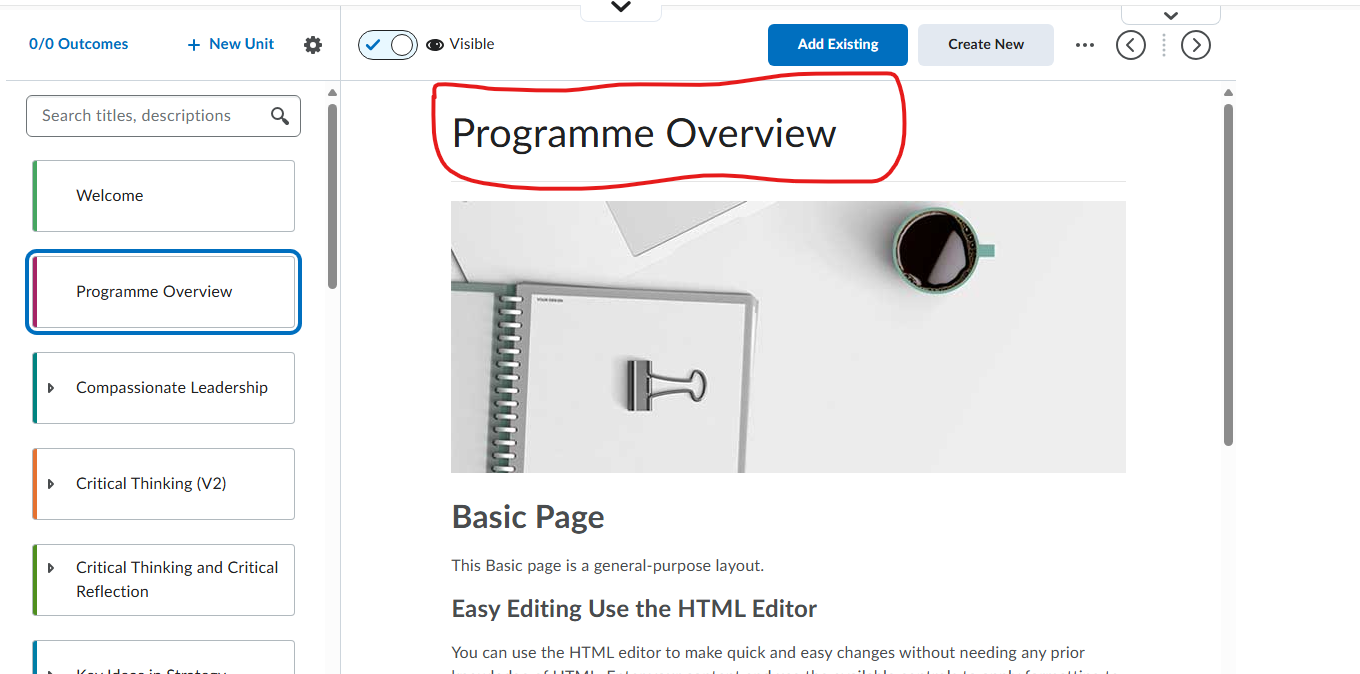Open the three-dots more options menu

1085,45
